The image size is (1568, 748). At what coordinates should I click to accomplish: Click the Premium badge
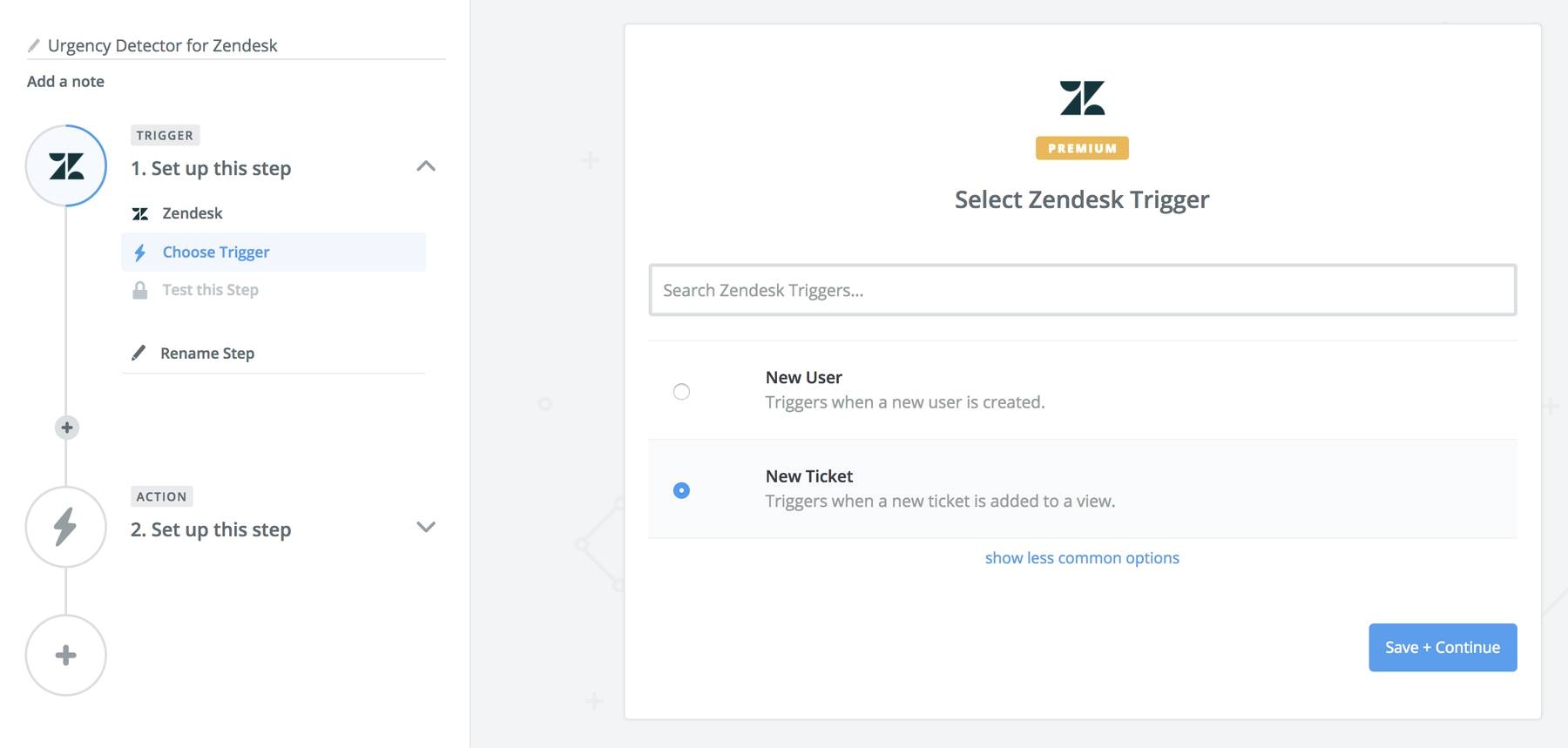click(1082, 148)
